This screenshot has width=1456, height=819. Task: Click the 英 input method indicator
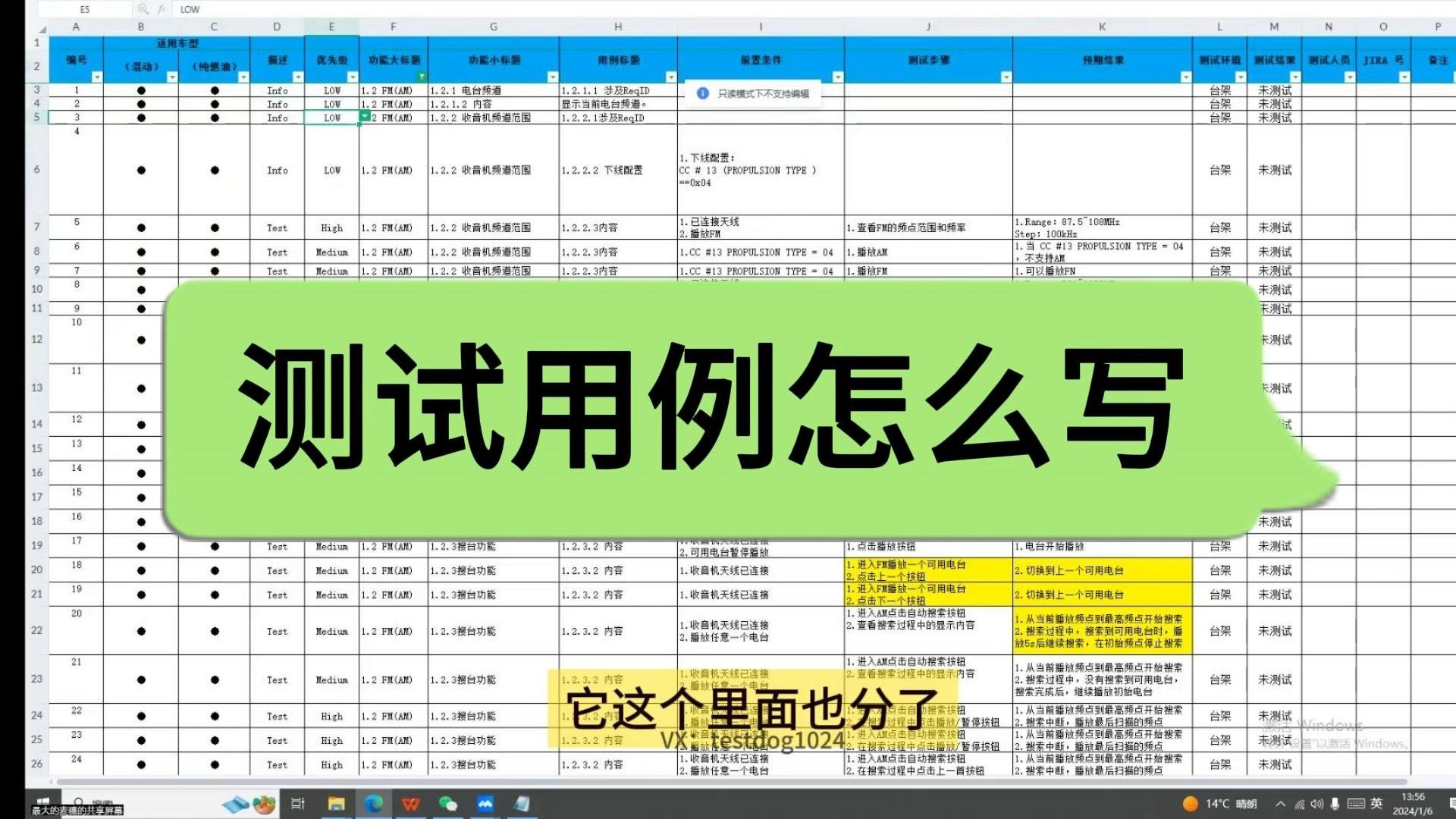click(x=1377, y=804)
